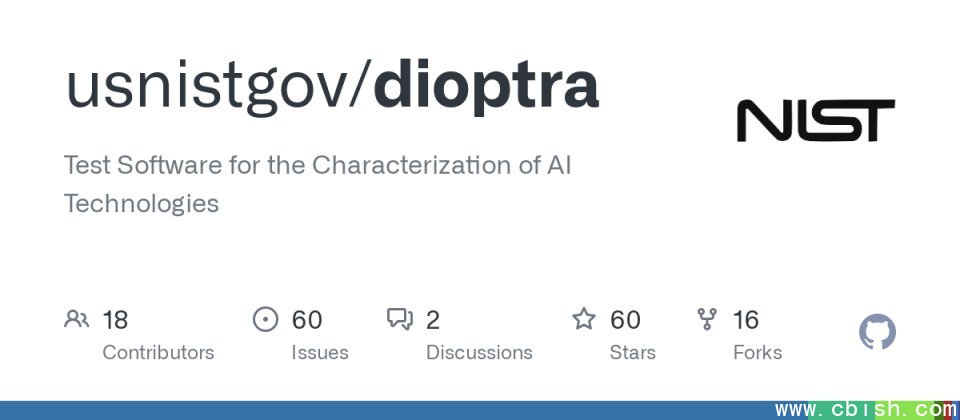960x420 pixels.
Task: Click the NIST logo
Action: pyautogui.click(x=815, y=120)
